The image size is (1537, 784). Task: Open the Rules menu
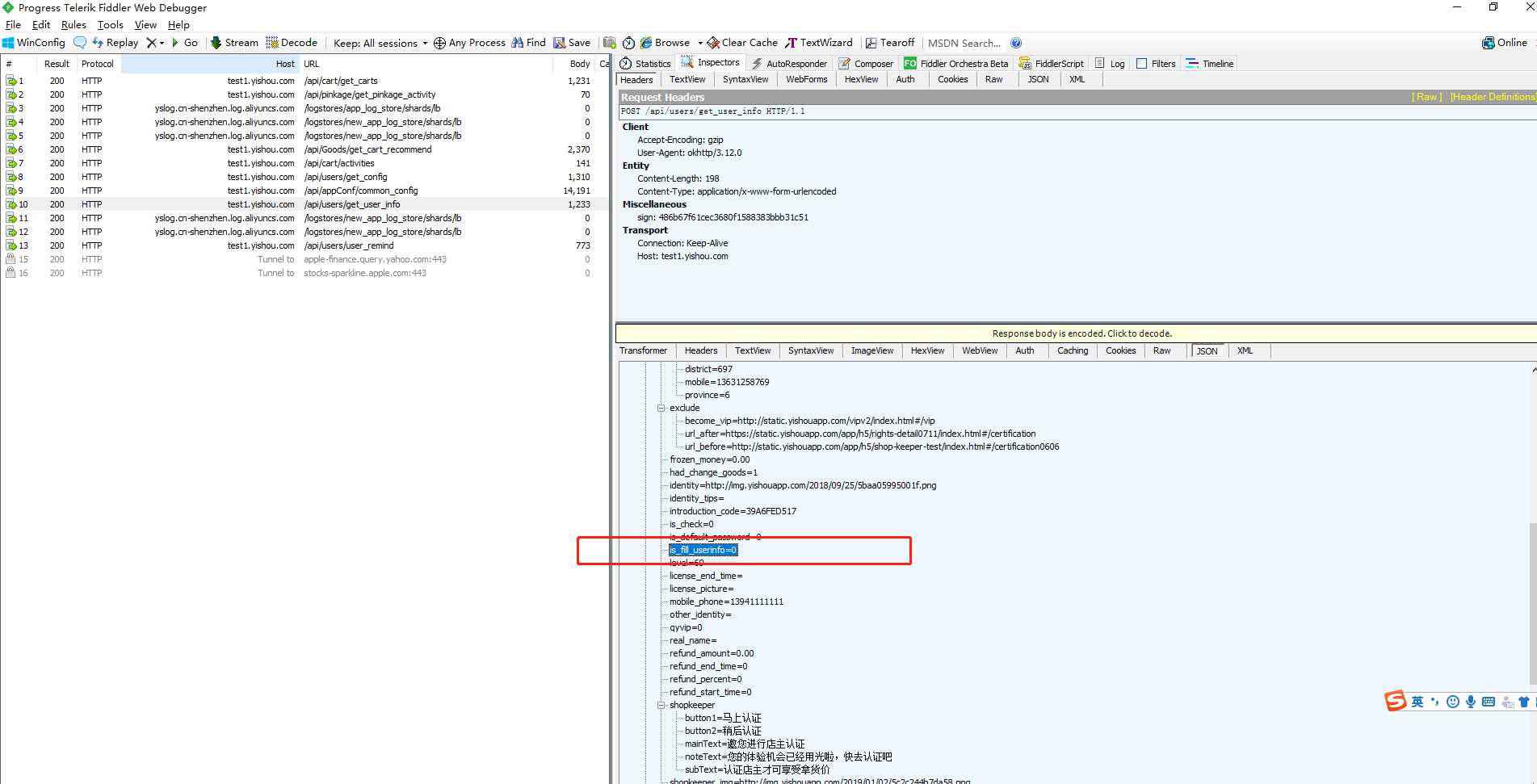click(73, 25)
